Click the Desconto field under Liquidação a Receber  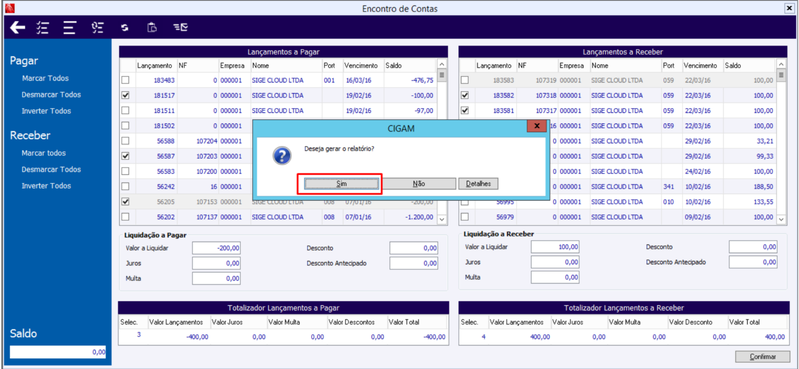pos(753,247)
